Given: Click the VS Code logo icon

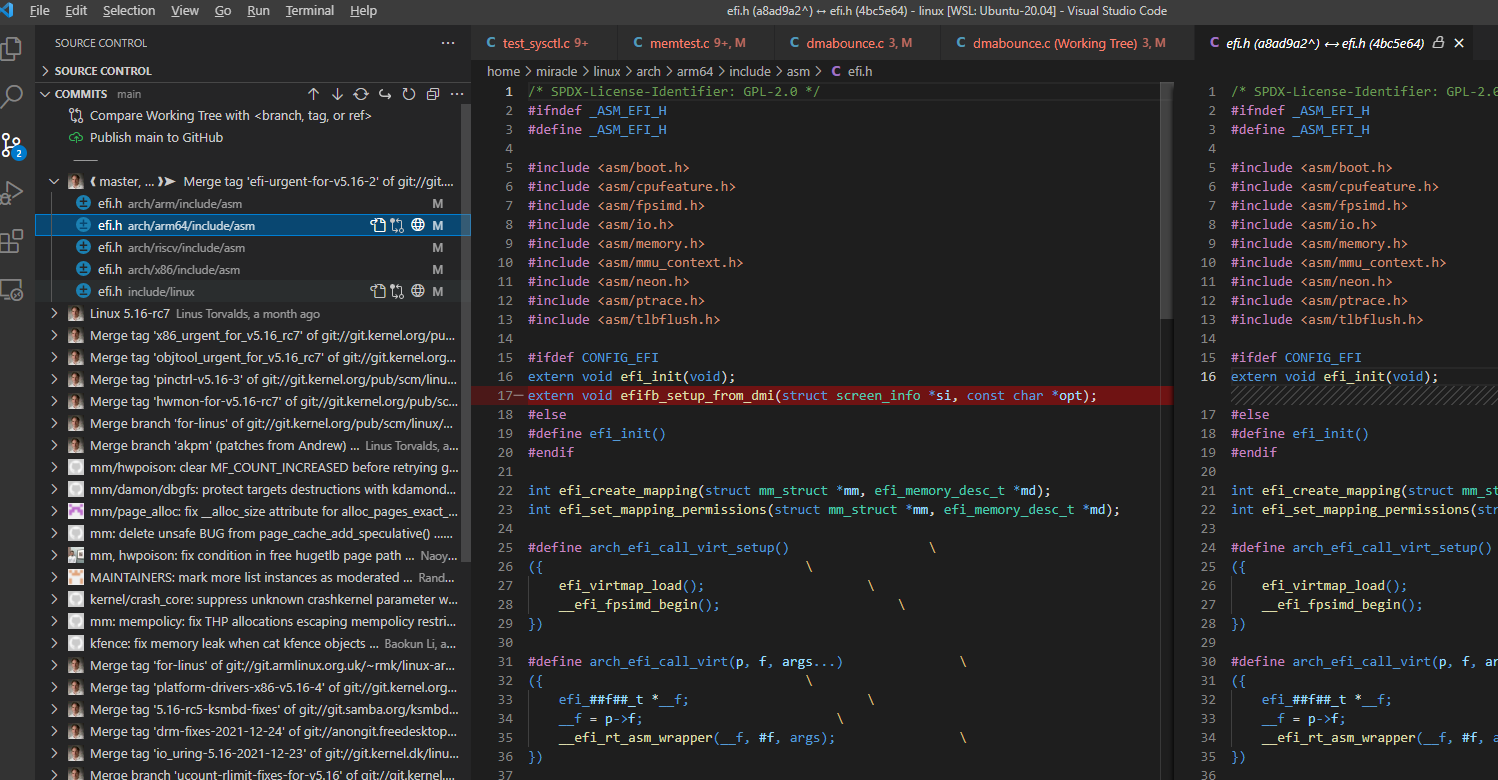Looking at the screenshot, I should (8, 11).
